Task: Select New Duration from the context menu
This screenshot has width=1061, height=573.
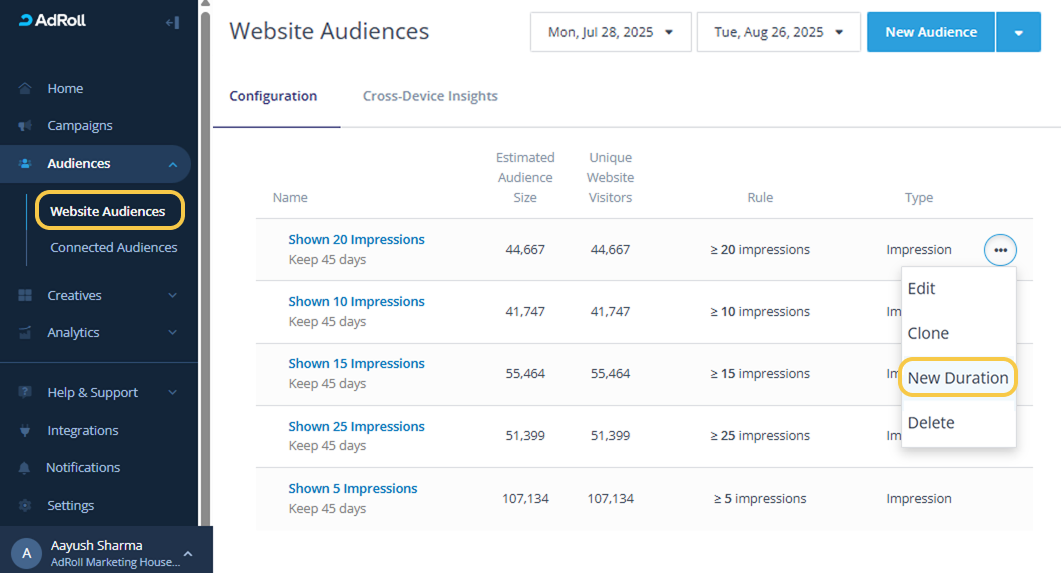Action: pos(958,378)
